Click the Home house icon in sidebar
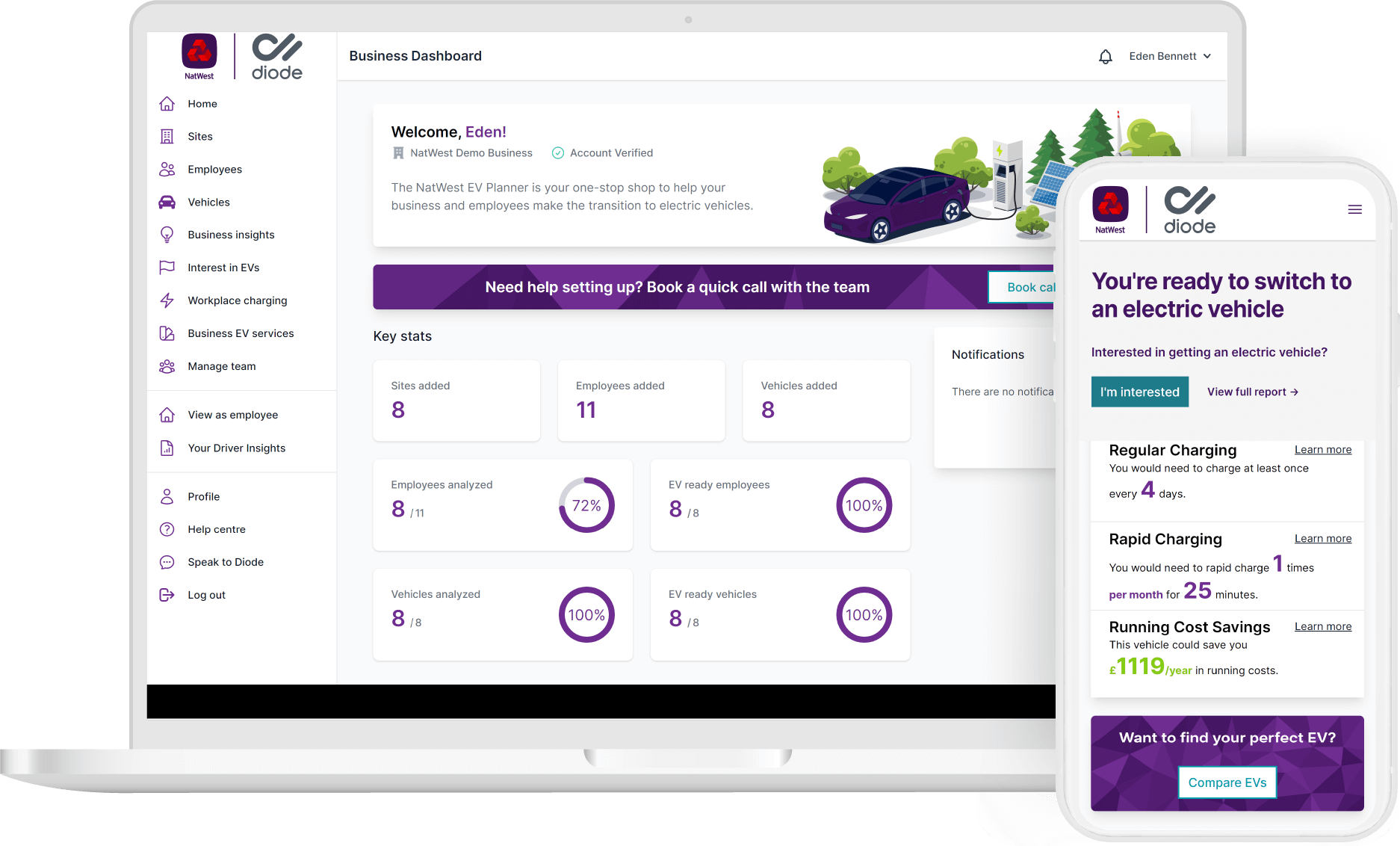This screenshot has width=1400, height=846. click(x=167, y=104)
